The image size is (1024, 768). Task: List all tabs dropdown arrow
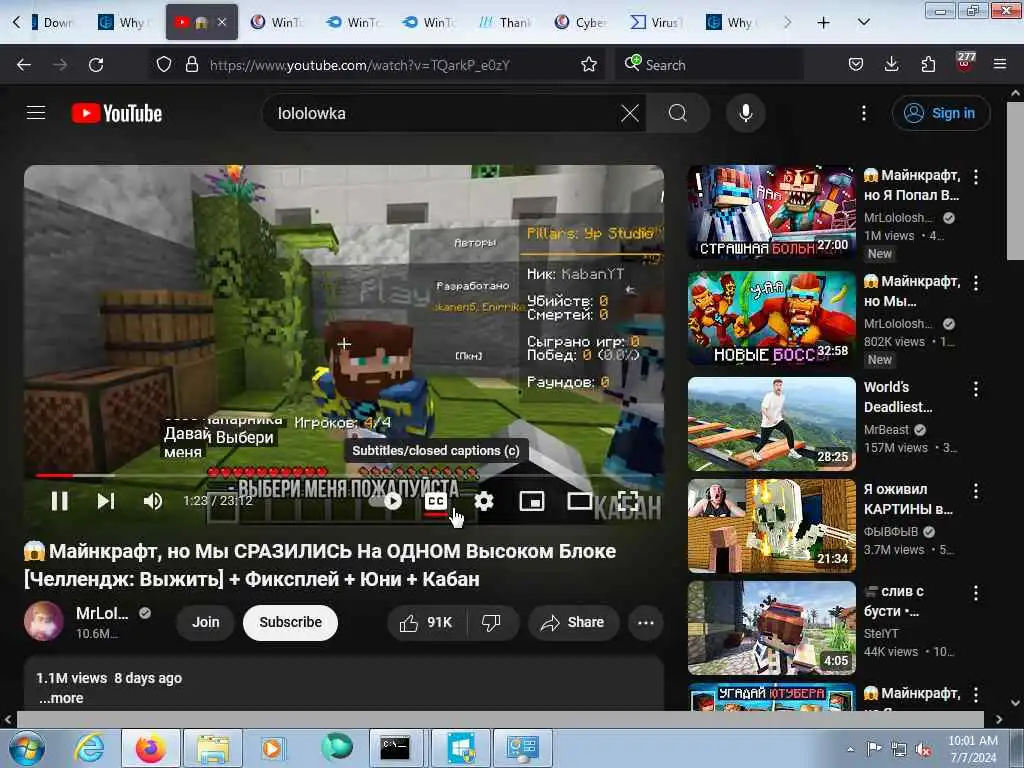[x=863, y=23]
